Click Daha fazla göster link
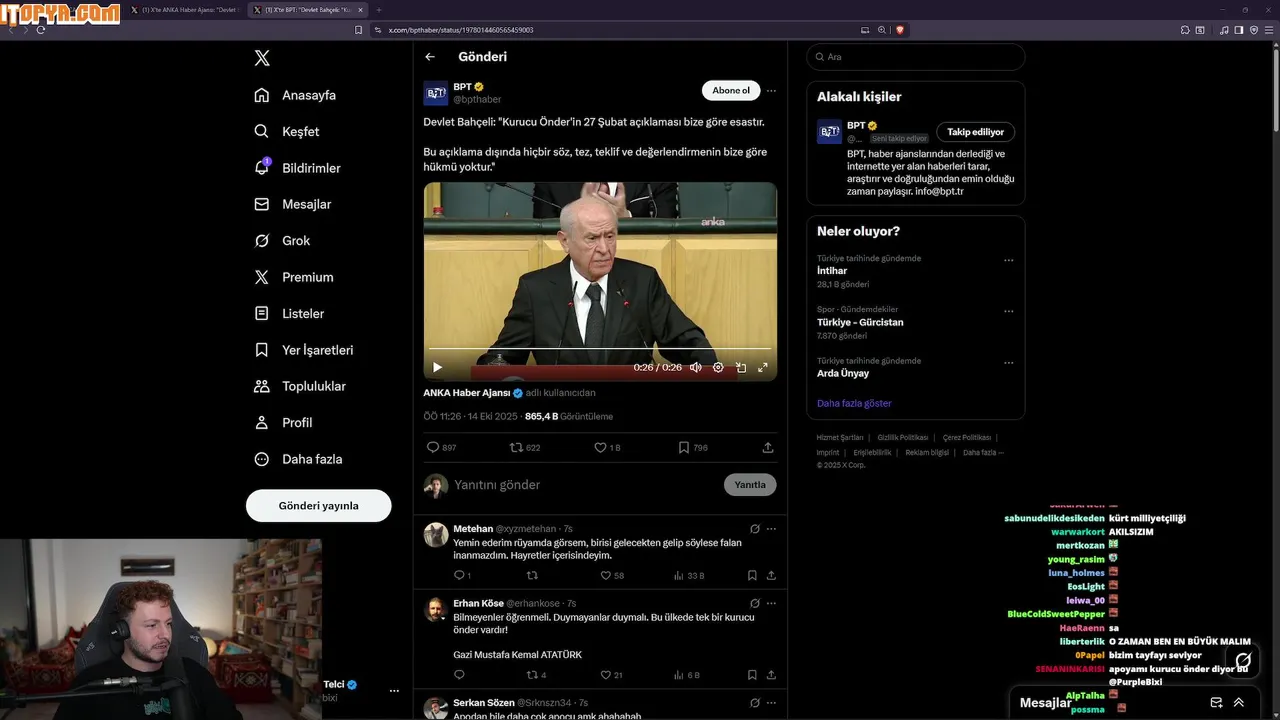 tap(854, 403)
